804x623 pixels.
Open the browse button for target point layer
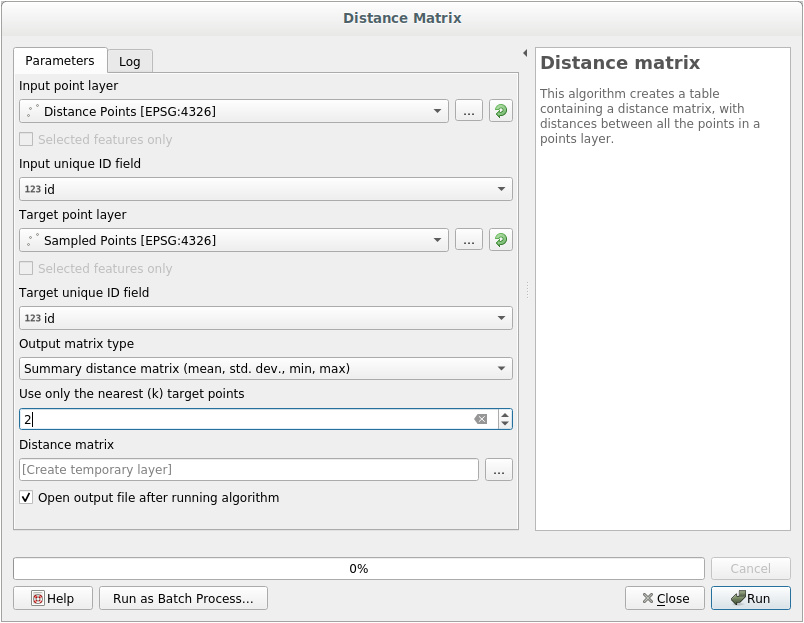(468, 240)
